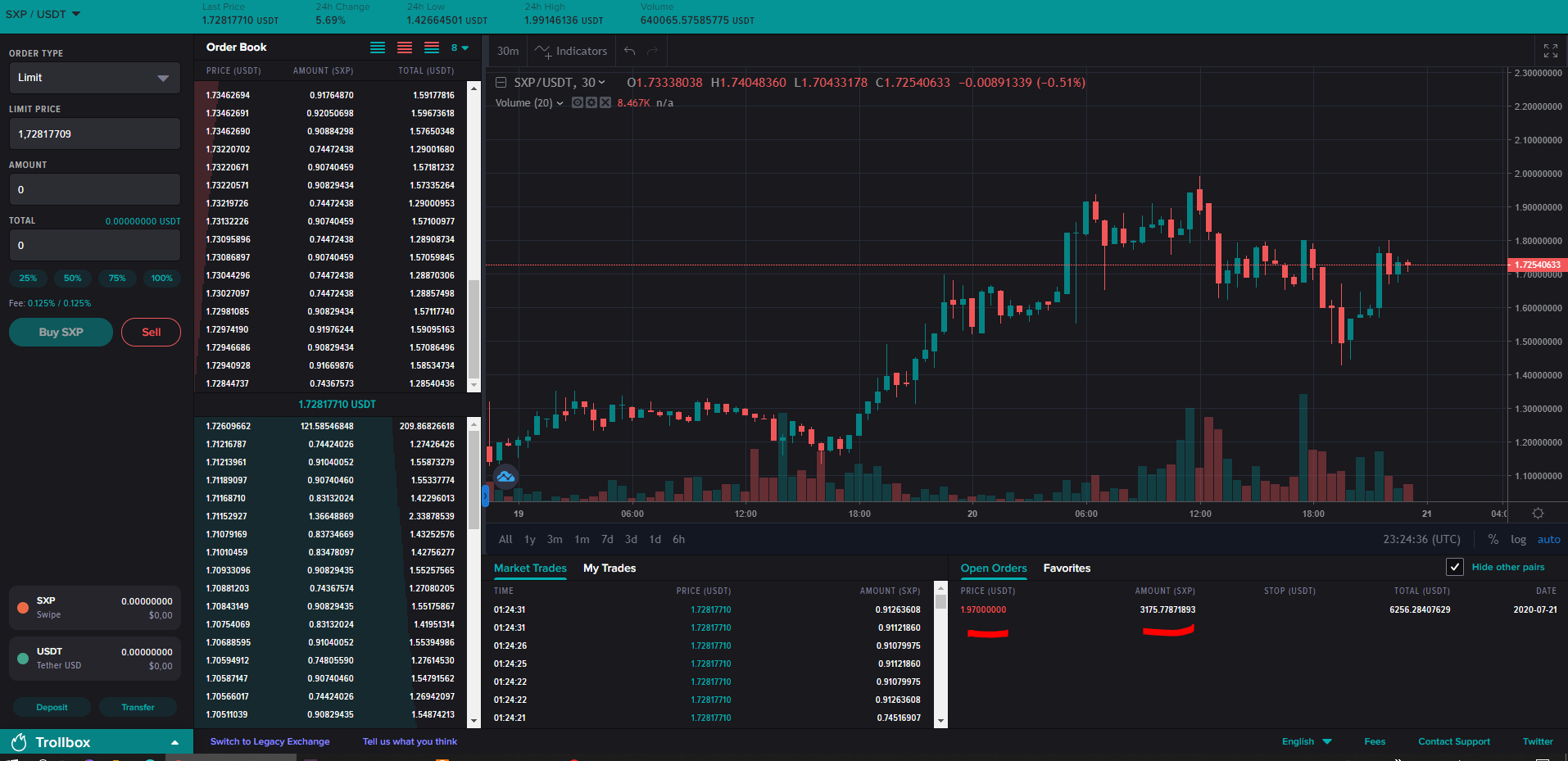Toggle auto scale on the chart
Viewport: 1568px width, 761px height.
[x=1548, y=540]
